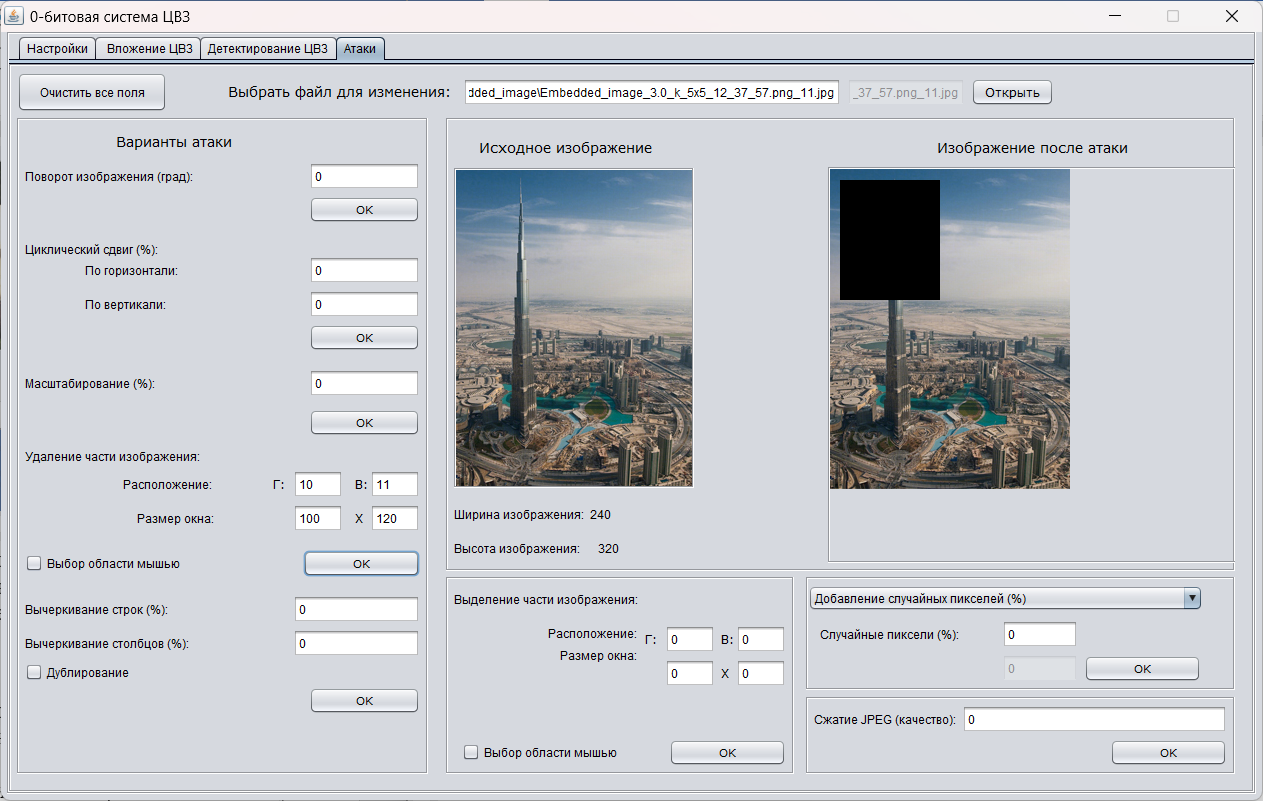Click the window height field showing 120
The image size is (1263, 801).
395,518
